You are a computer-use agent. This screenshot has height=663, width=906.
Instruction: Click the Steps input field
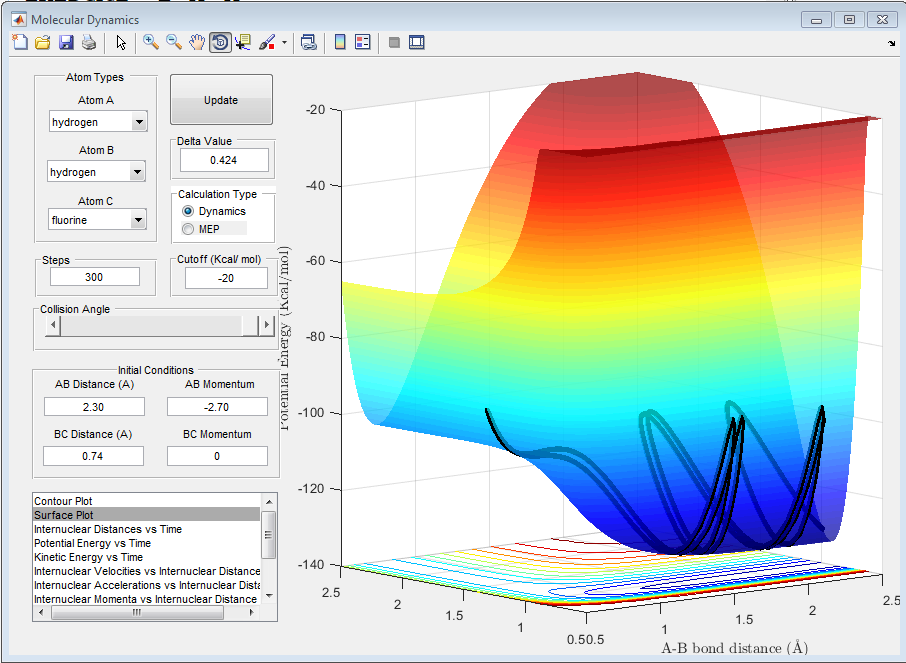tap(96, 277)
